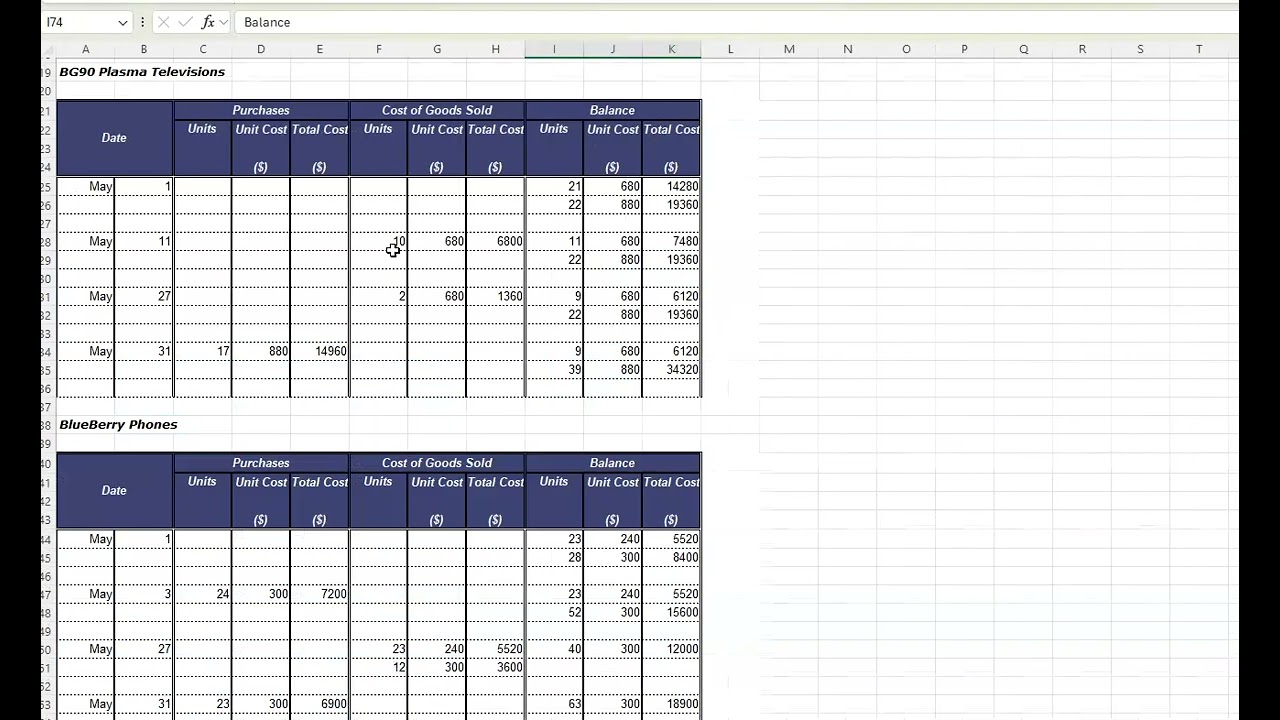
Task: Select column K header
Action: [672, 49]
